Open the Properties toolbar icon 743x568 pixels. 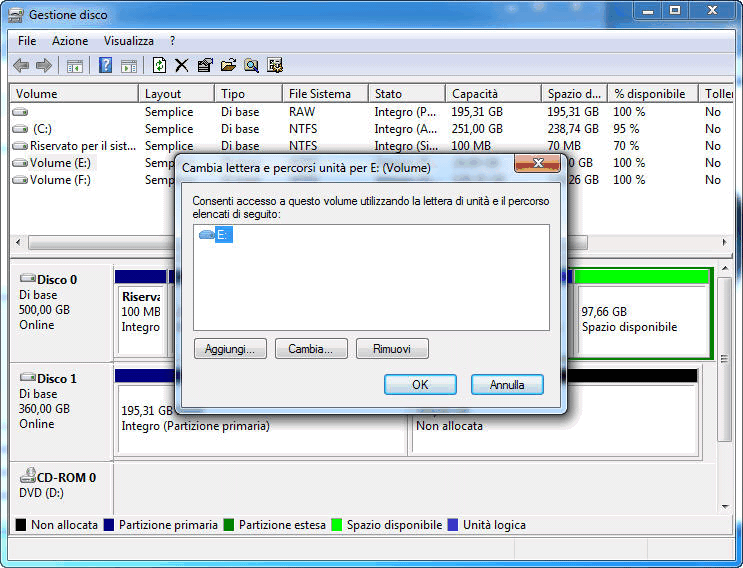[x=205, y=65]
